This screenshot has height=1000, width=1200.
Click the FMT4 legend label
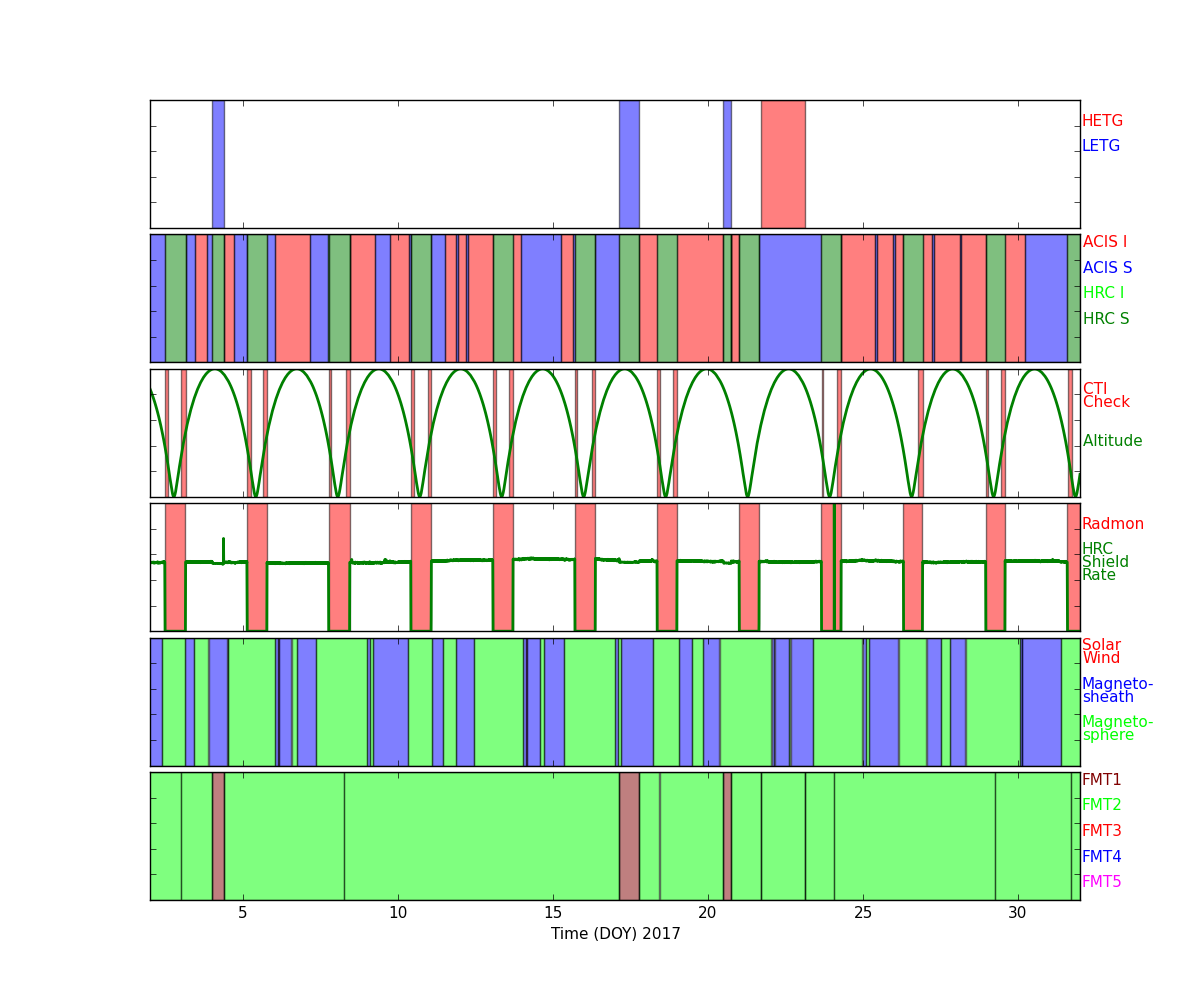(x=1102, y=857)
